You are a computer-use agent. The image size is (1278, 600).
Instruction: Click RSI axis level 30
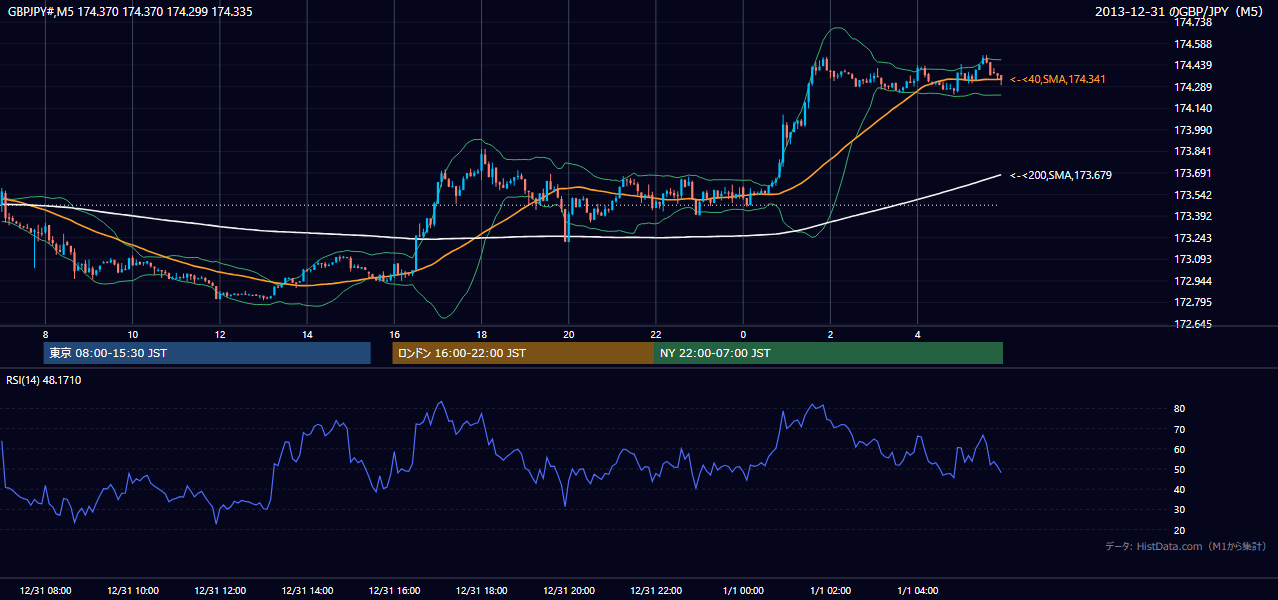pyautogui.click(x=1180, y=510)
